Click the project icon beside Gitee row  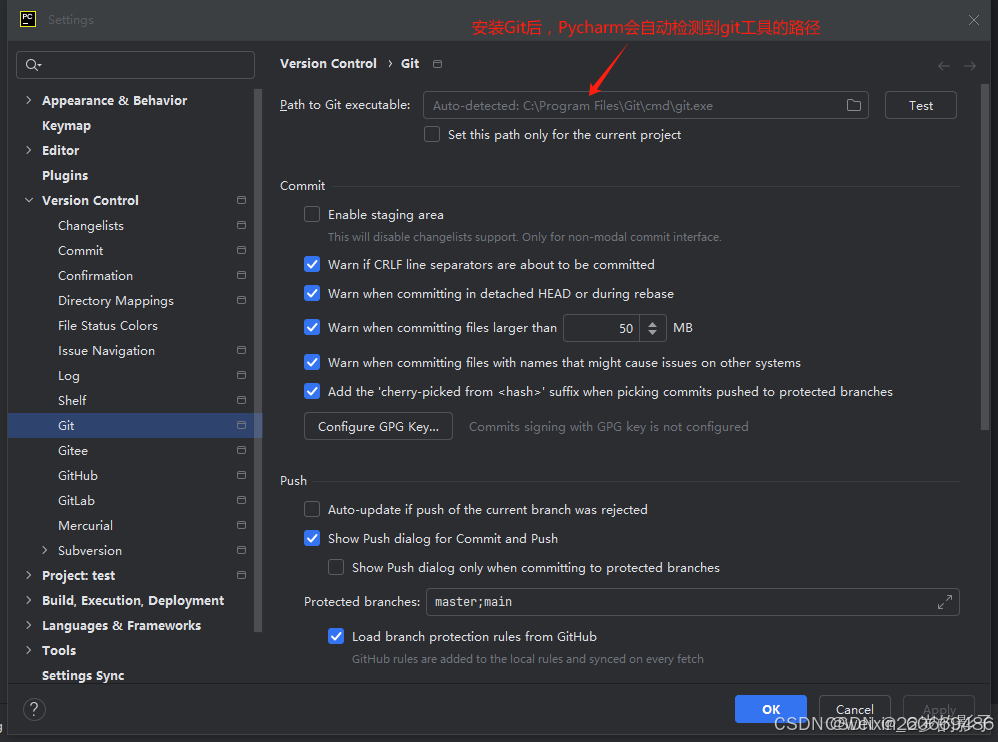click(241, 451)
